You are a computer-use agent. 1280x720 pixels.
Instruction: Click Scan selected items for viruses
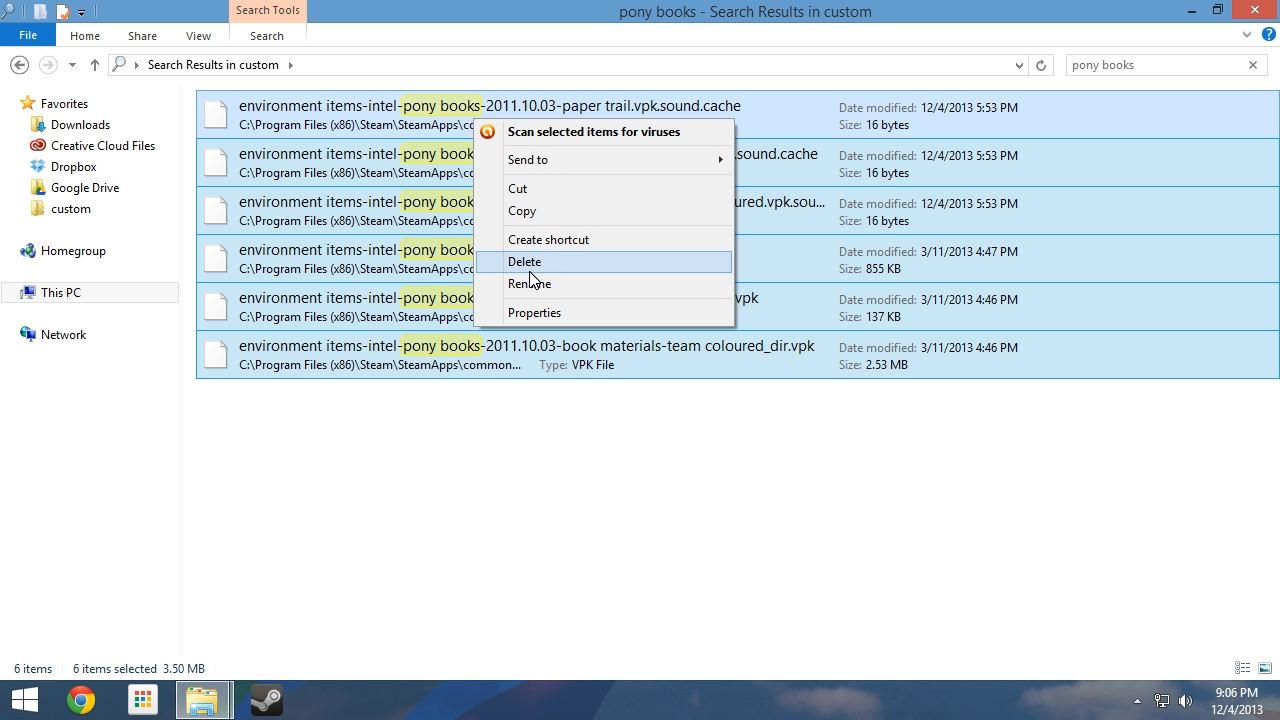tap(604, 132)
